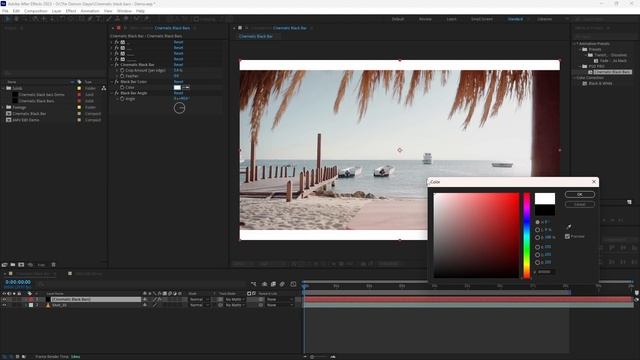
Task: Open the Effect menu
Action: point(71,11)
